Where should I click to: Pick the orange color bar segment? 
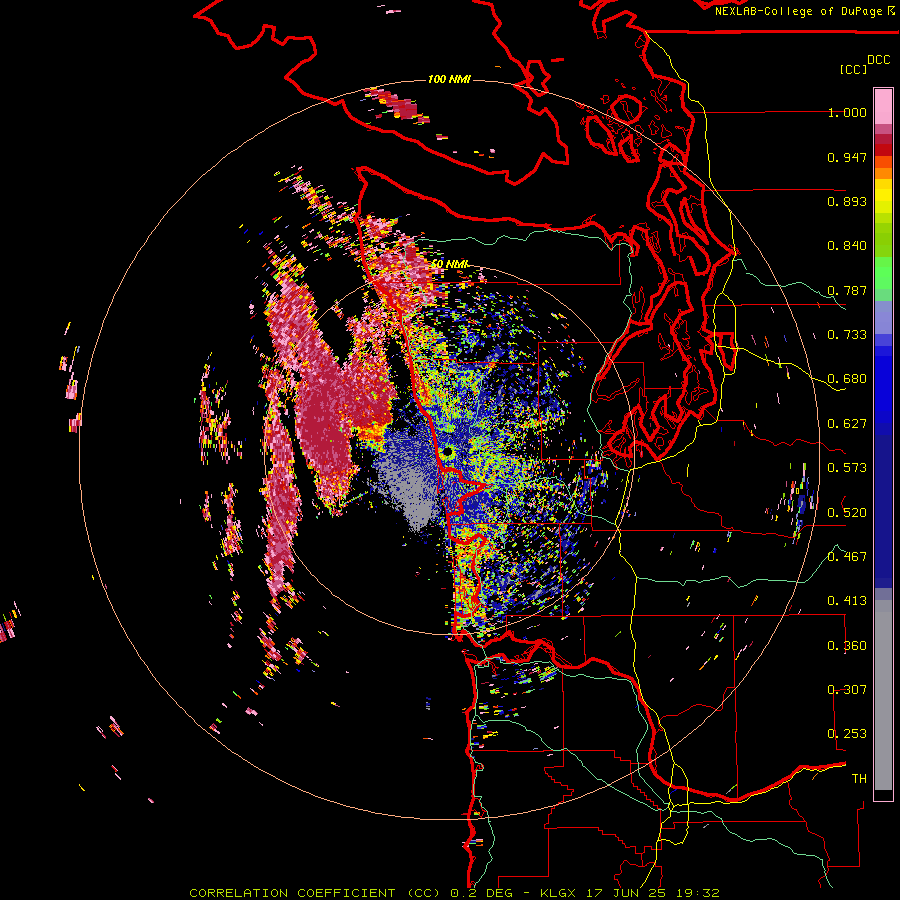point(883,173)
